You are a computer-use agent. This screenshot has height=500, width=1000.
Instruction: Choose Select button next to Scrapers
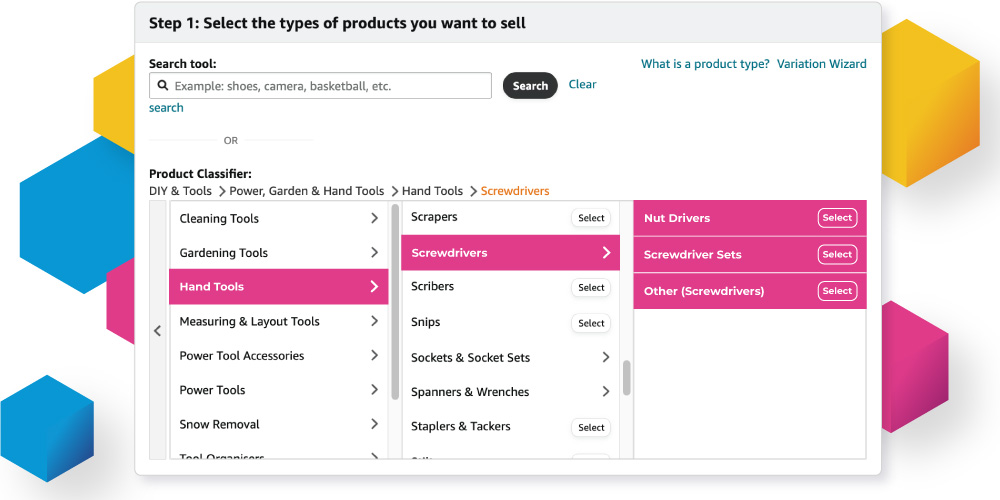[x=591, y=218]
